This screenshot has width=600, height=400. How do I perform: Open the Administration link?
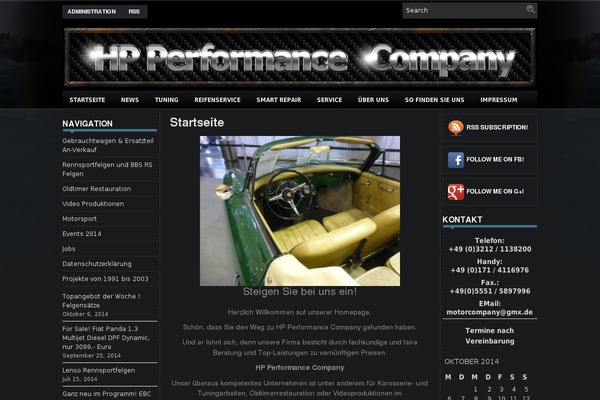(x=91, y=11)
